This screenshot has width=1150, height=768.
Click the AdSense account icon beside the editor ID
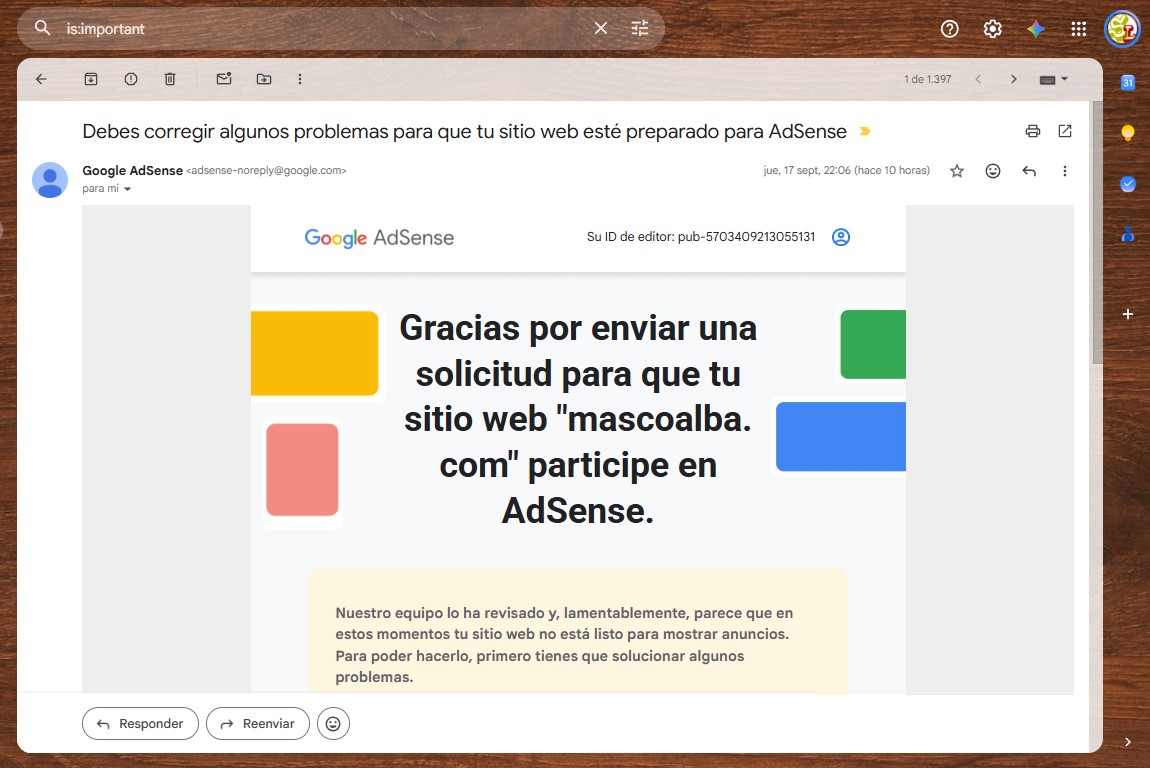[x=840, y=237]
